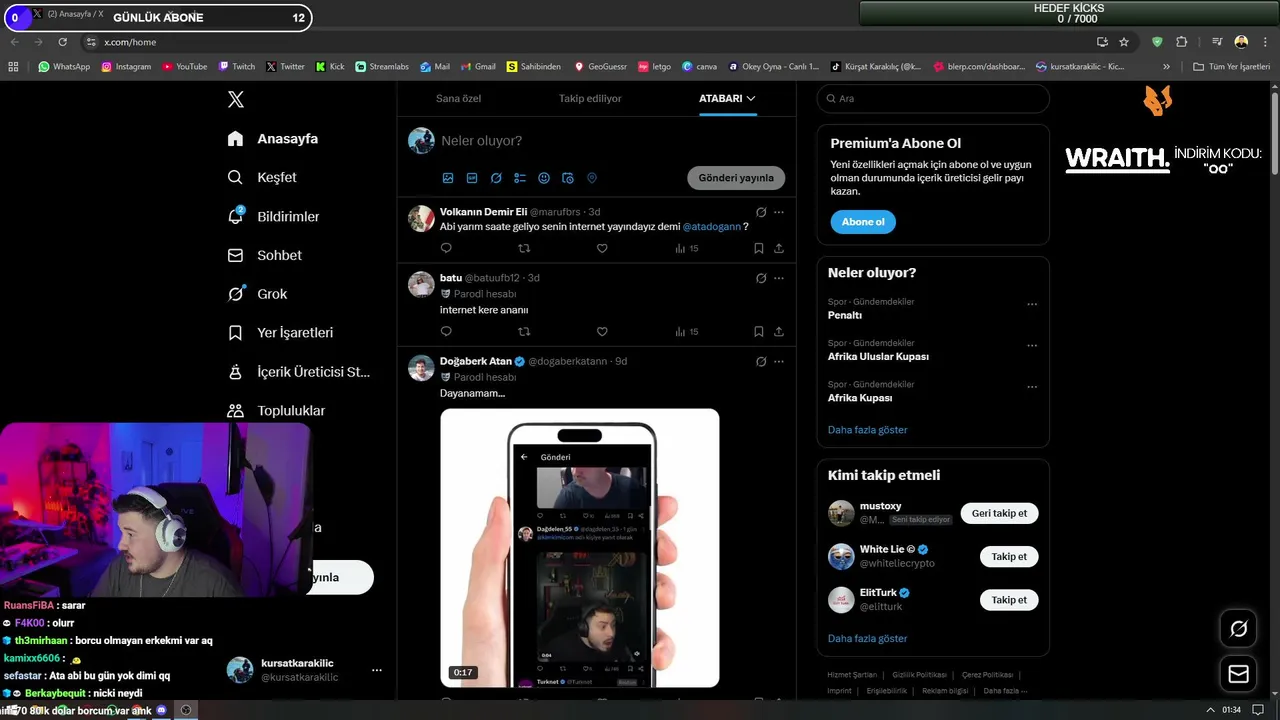The height and width of the screenshot is (720, 1280).
Task: Reload page in browser toolbar
Action: coord(63,42)
